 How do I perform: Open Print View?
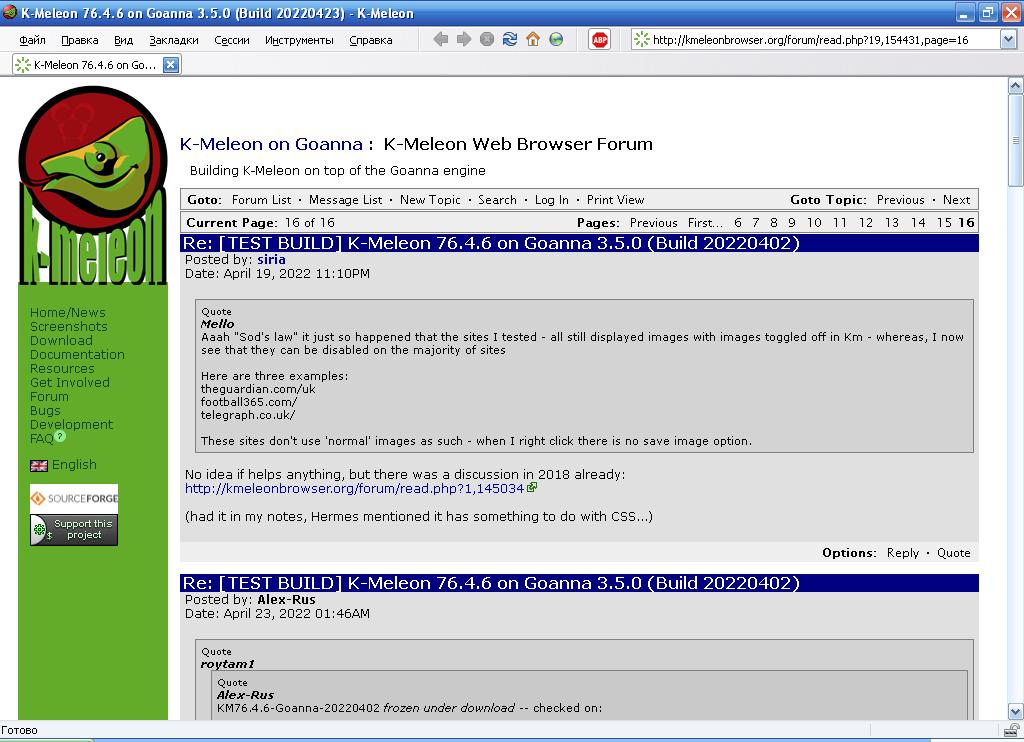point(615,200)
